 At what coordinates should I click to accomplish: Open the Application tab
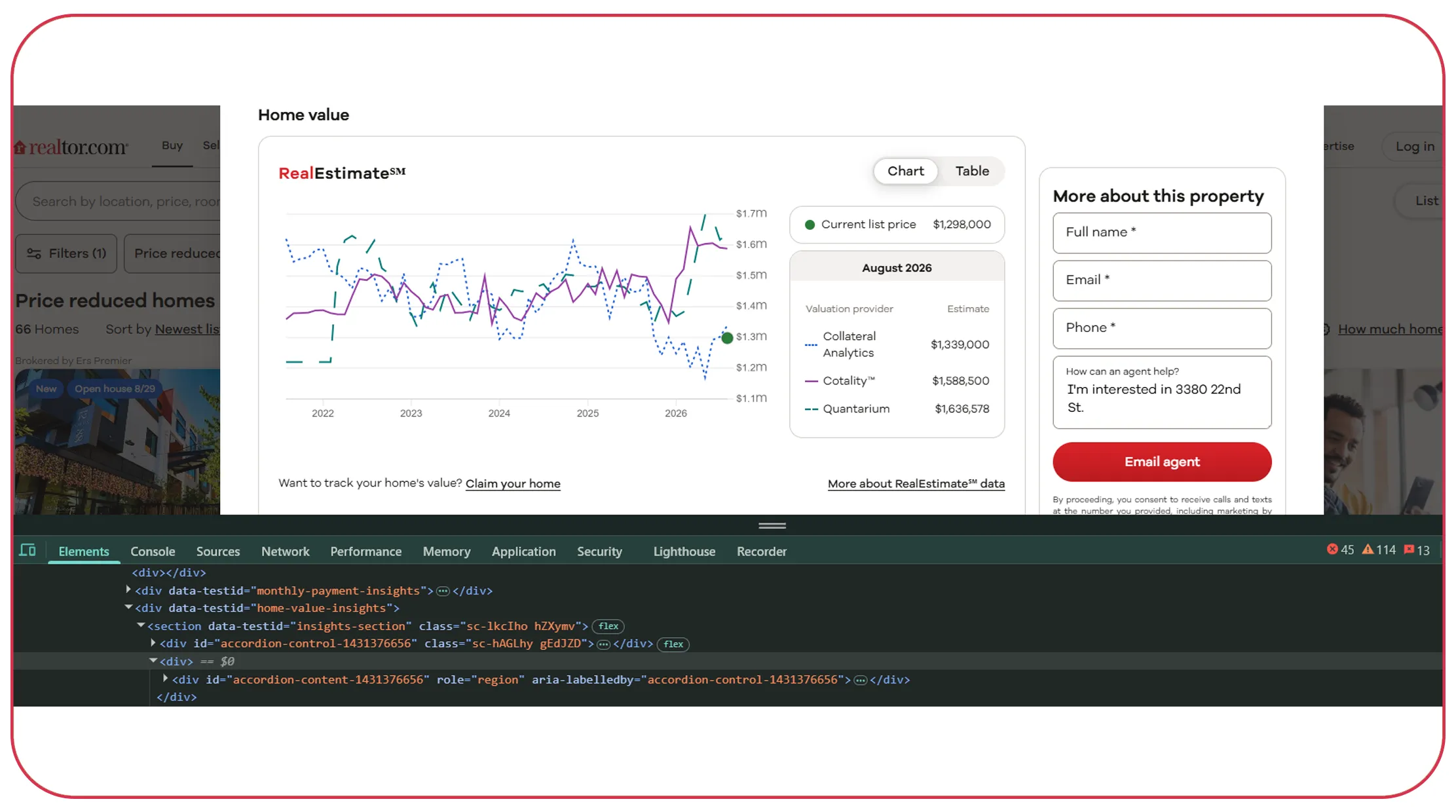pos(523,551)
